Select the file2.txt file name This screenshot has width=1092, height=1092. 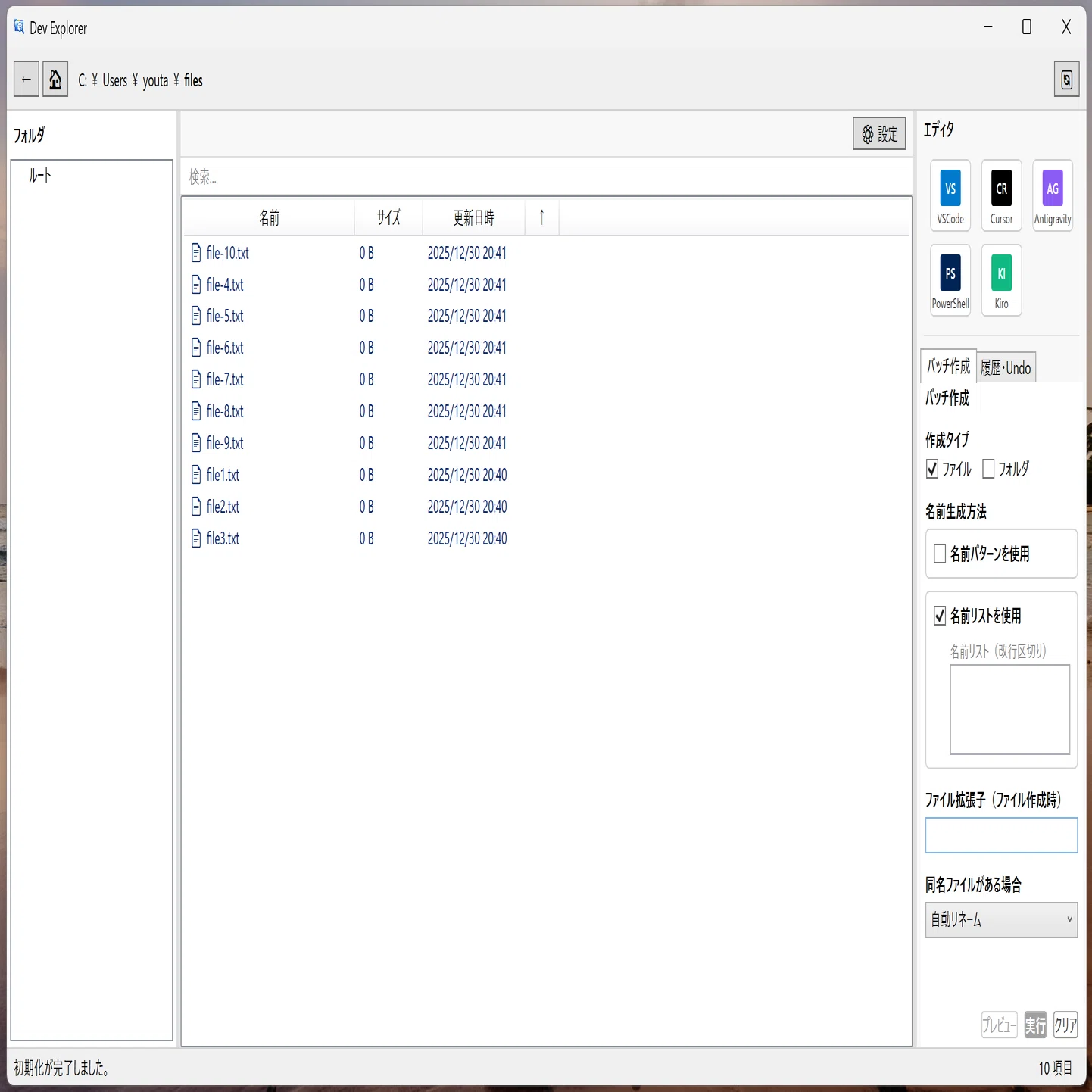pos(223,507)
